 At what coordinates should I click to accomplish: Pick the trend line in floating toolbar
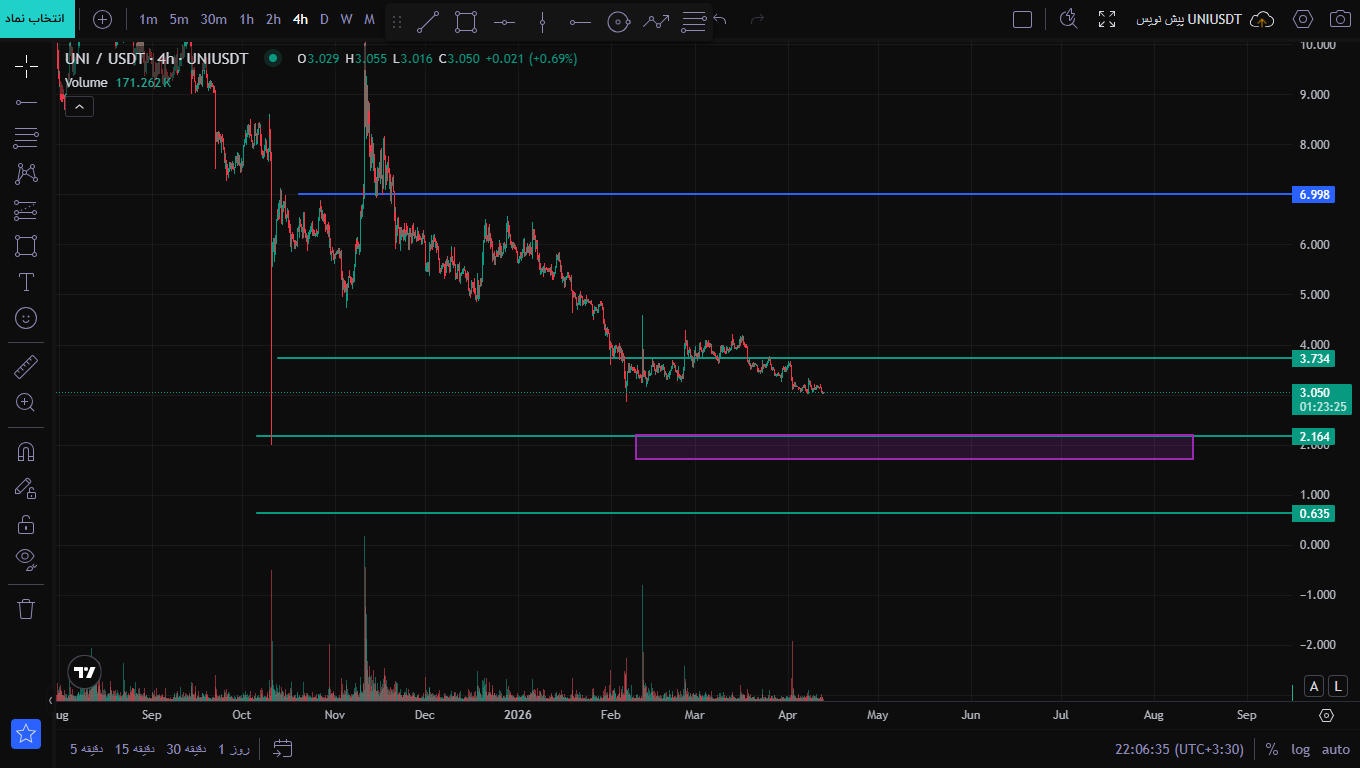(x=427, y=21)
